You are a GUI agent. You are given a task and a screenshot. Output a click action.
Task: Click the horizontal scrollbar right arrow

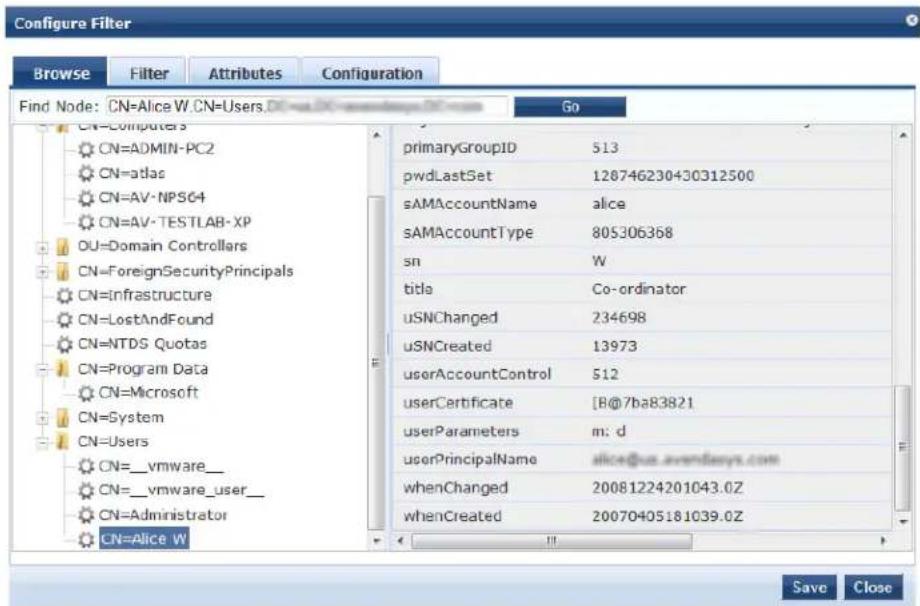point(883,540)
